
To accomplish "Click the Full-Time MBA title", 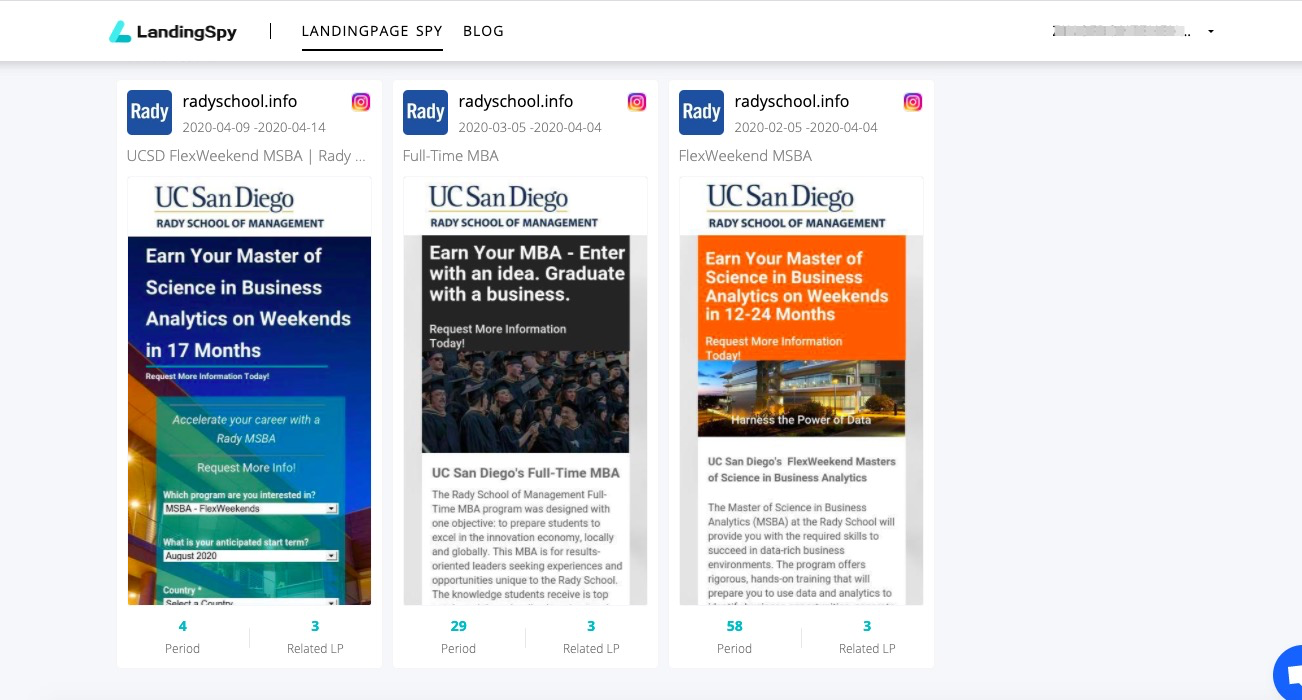I will [451, 156].
